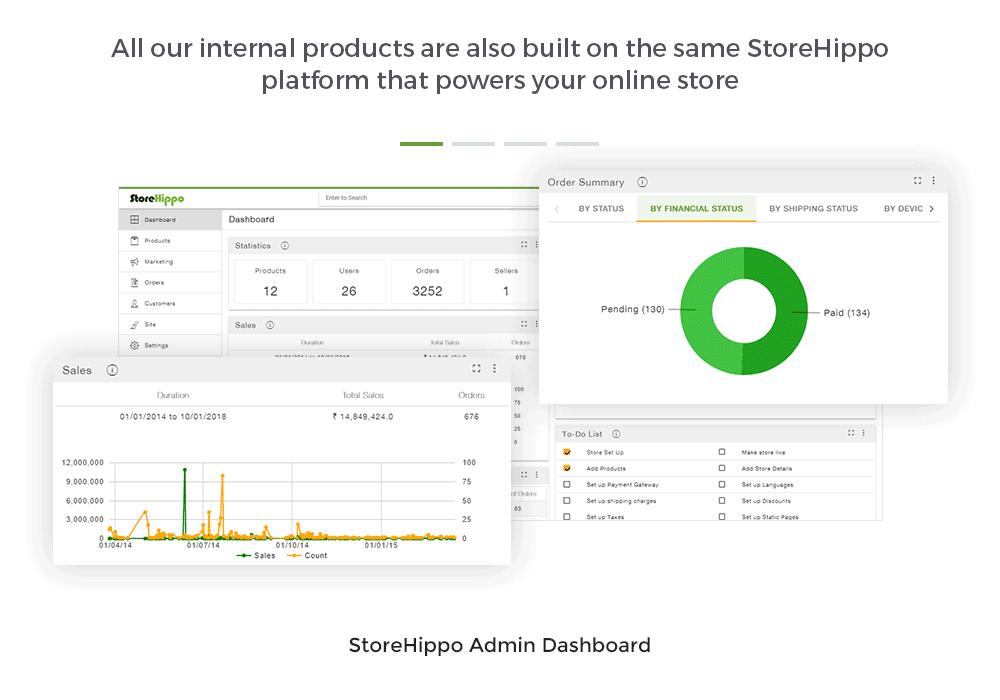Open Marketing megaphone item
The image size is (1000, 700).
click(170, 261)
